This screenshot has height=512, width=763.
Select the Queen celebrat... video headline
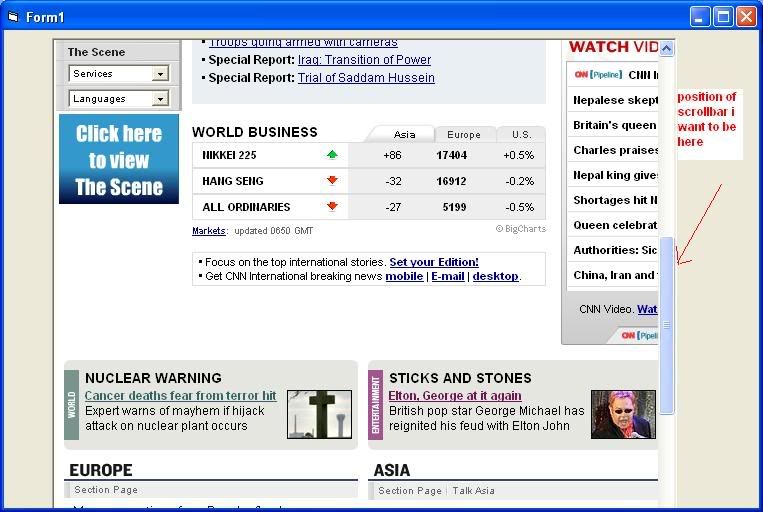[616, 225]
